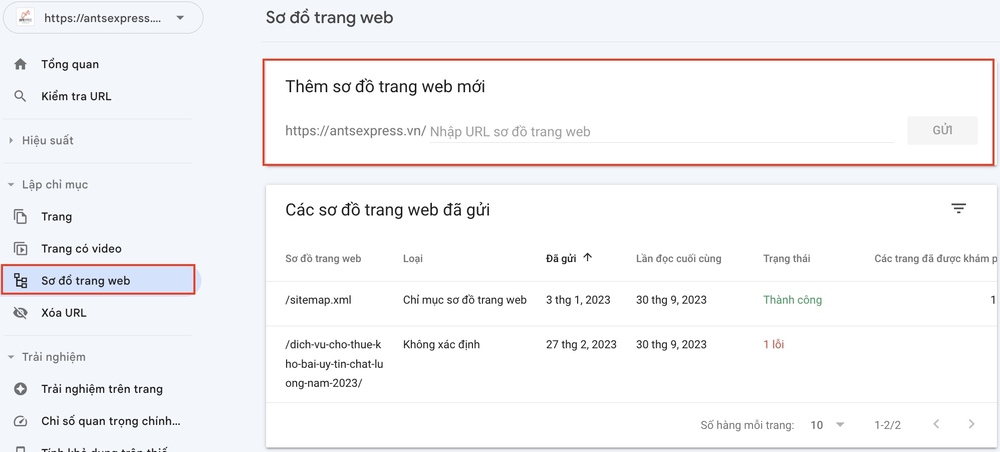The image size is (1000, 452).
Task: Focus the Nhập URL sơ đồ trang web field
Action: pos(661,132)
